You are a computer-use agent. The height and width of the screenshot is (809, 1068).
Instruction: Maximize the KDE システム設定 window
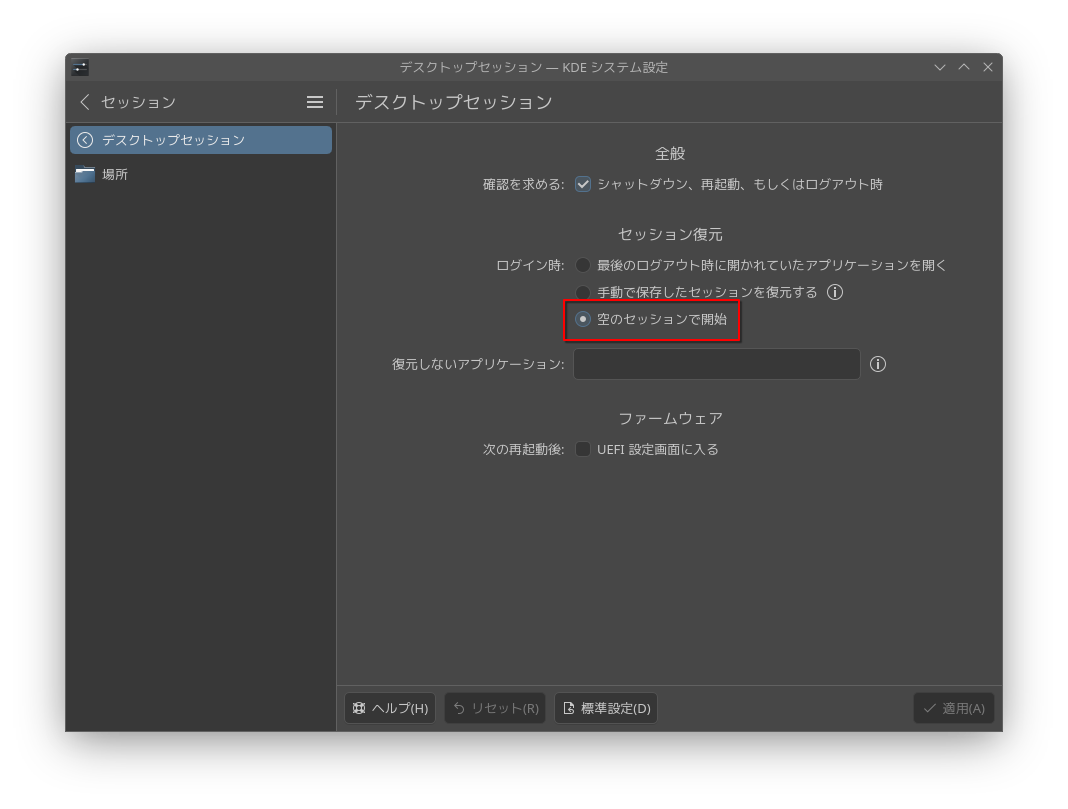click(964, 67)
